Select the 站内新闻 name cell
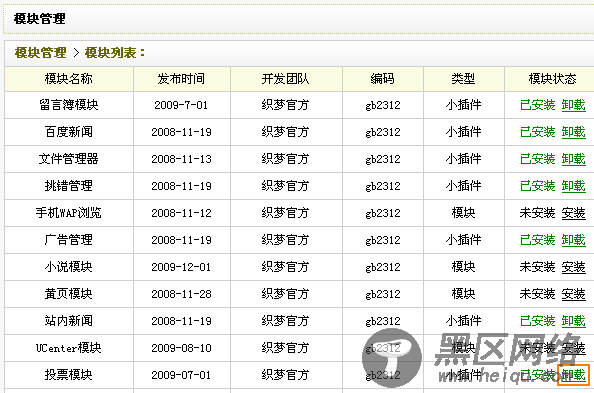 click(x=69, y=321)
